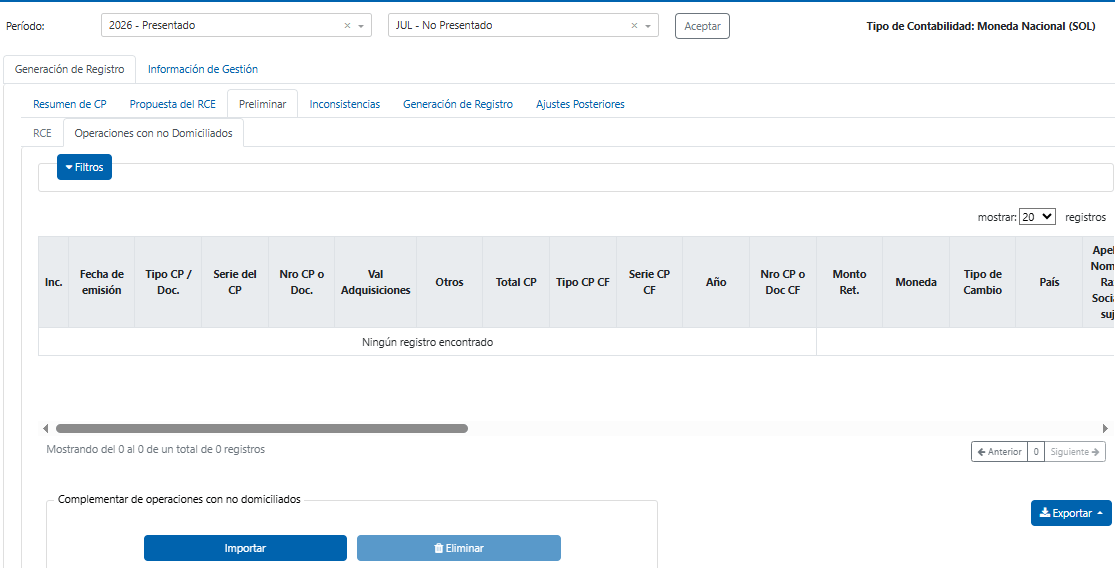
Task: Open the Información de Gestión tab
Action: [x=203, y=69]
